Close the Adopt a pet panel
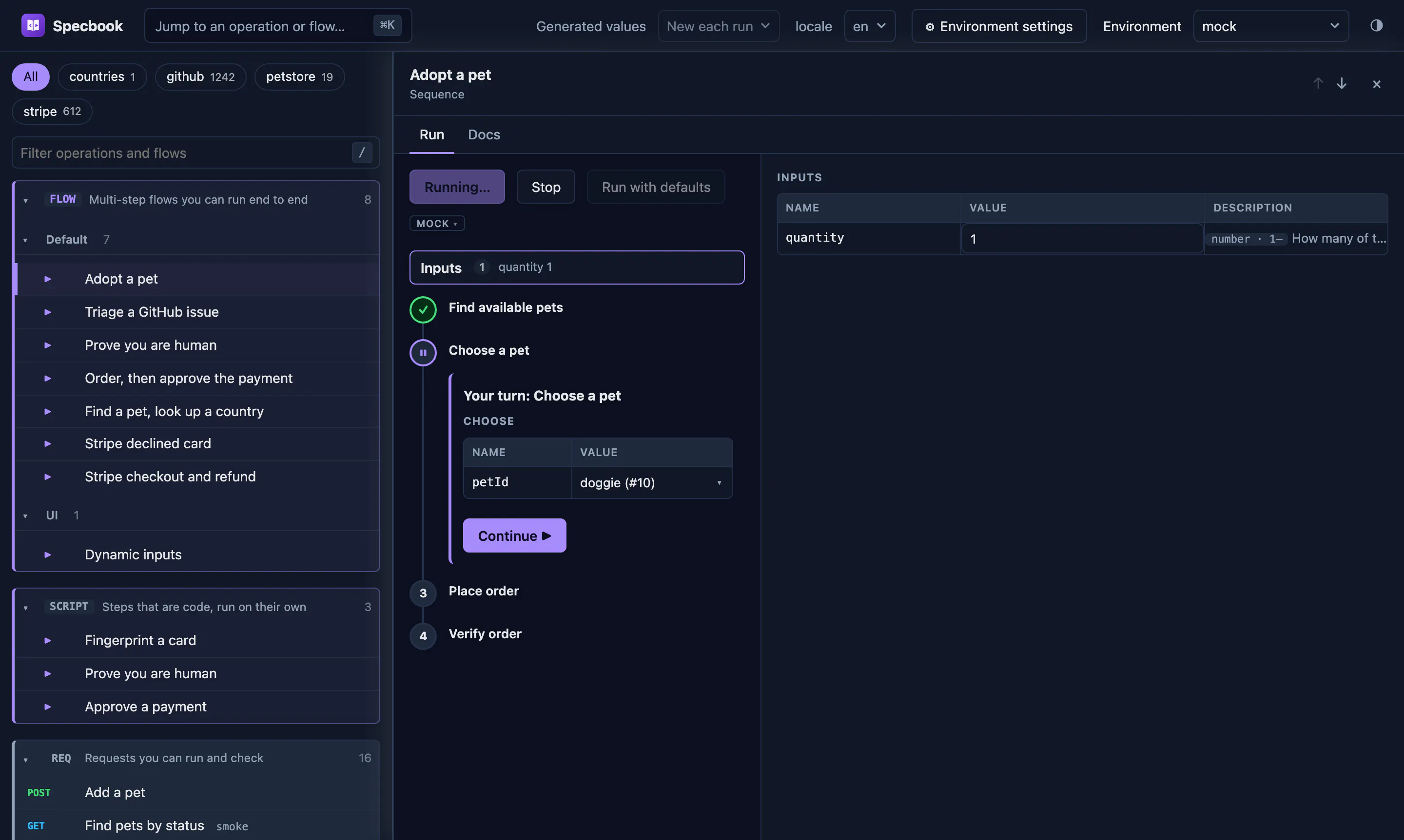 click(1377, 84)
